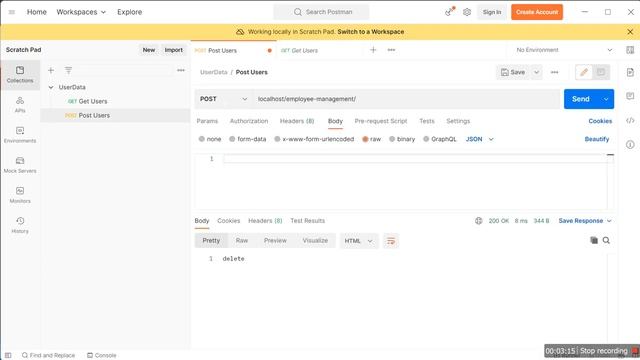Viewport: 640px width, 360px height.
Task: Open request more actions dots near Save
Action: [554, 72]
